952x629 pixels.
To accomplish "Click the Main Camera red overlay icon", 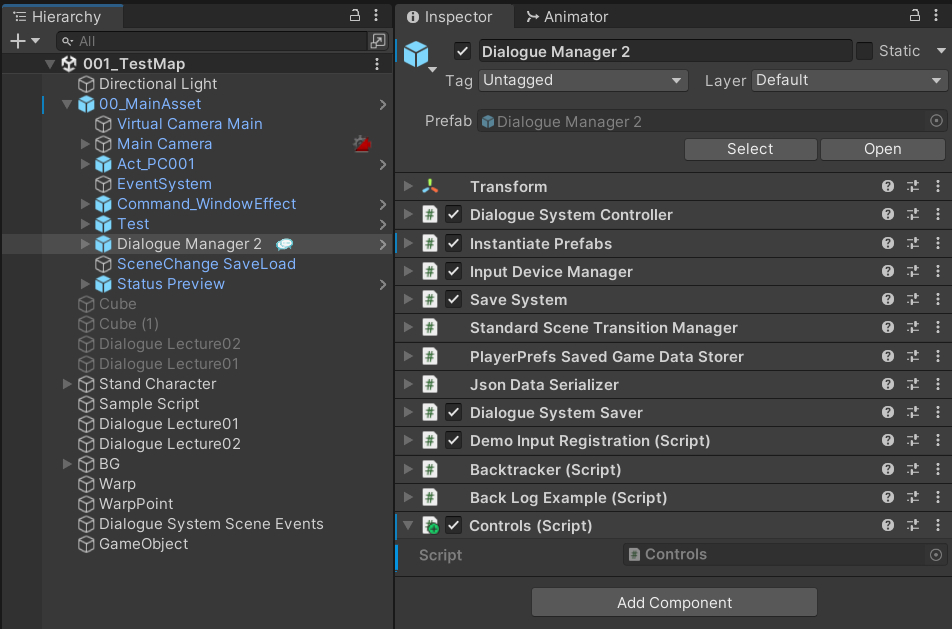I will pos(362,144).
